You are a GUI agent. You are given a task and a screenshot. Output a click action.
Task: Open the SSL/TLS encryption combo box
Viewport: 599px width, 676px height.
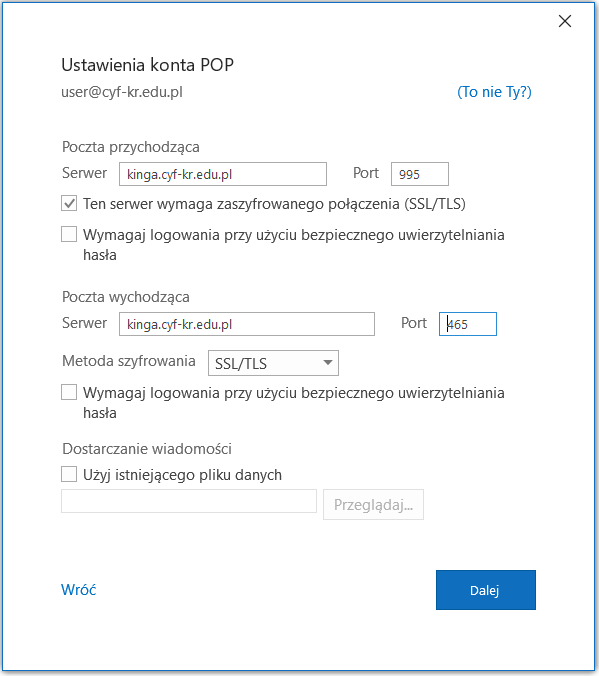[x=273, y=363]
